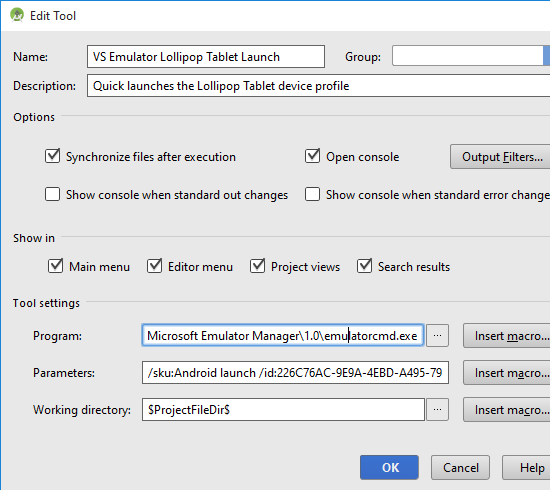Browse for Program with ellipsis button
This screenshot has width=550, height=490.
coord(437,336)
